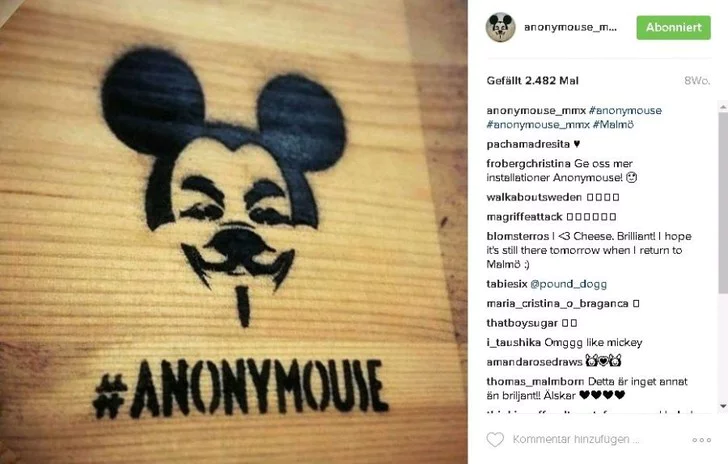728x464 pixels.
Task: Click the heart like icon
Action: 495,439
